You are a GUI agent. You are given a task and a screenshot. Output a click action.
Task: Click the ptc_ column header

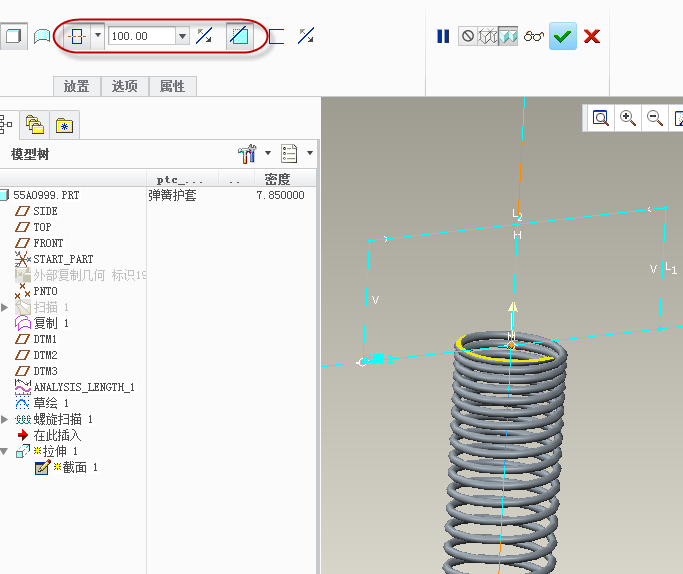point(179,179)
